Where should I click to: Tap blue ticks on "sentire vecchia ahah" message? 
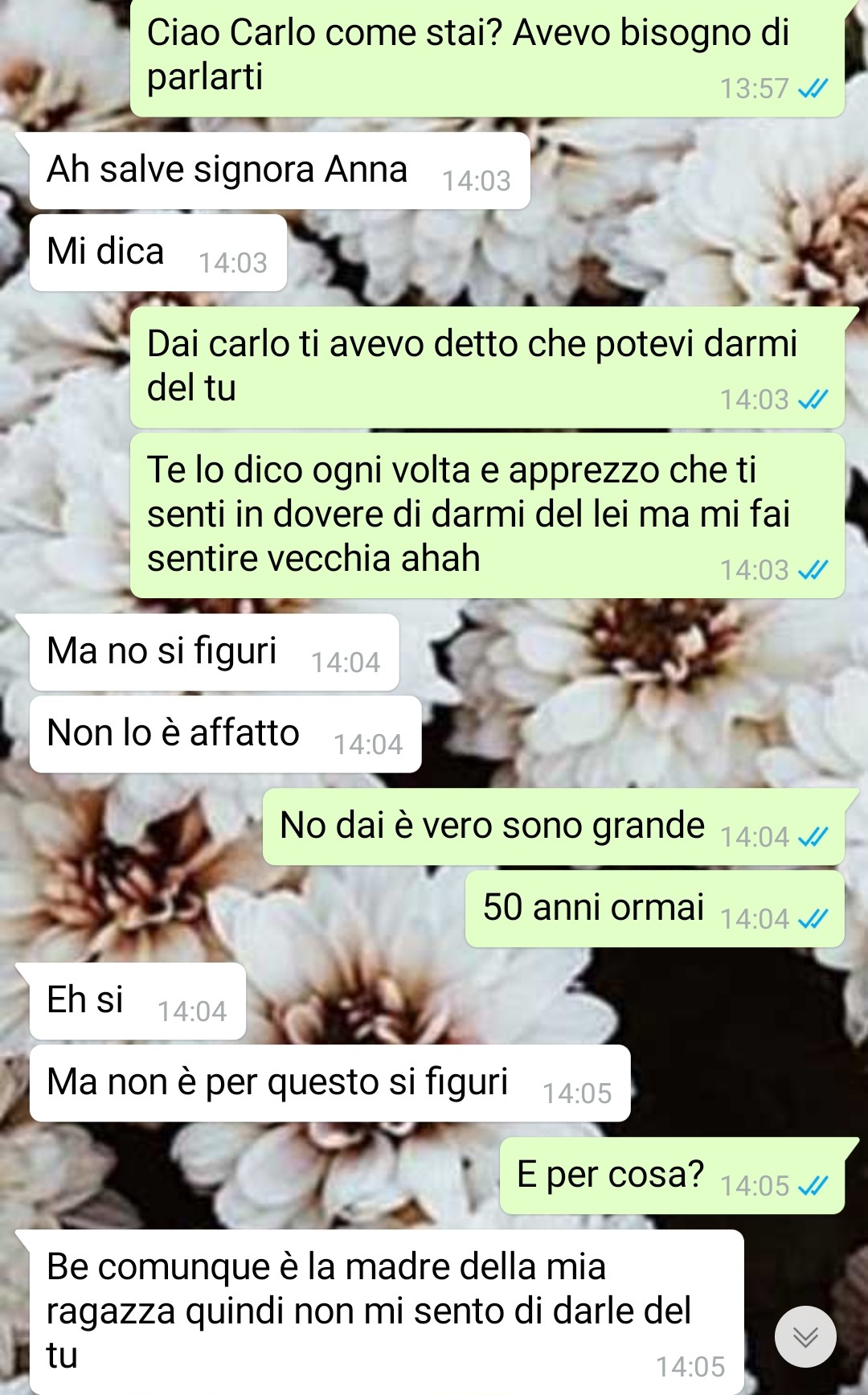tap(813, 570)
